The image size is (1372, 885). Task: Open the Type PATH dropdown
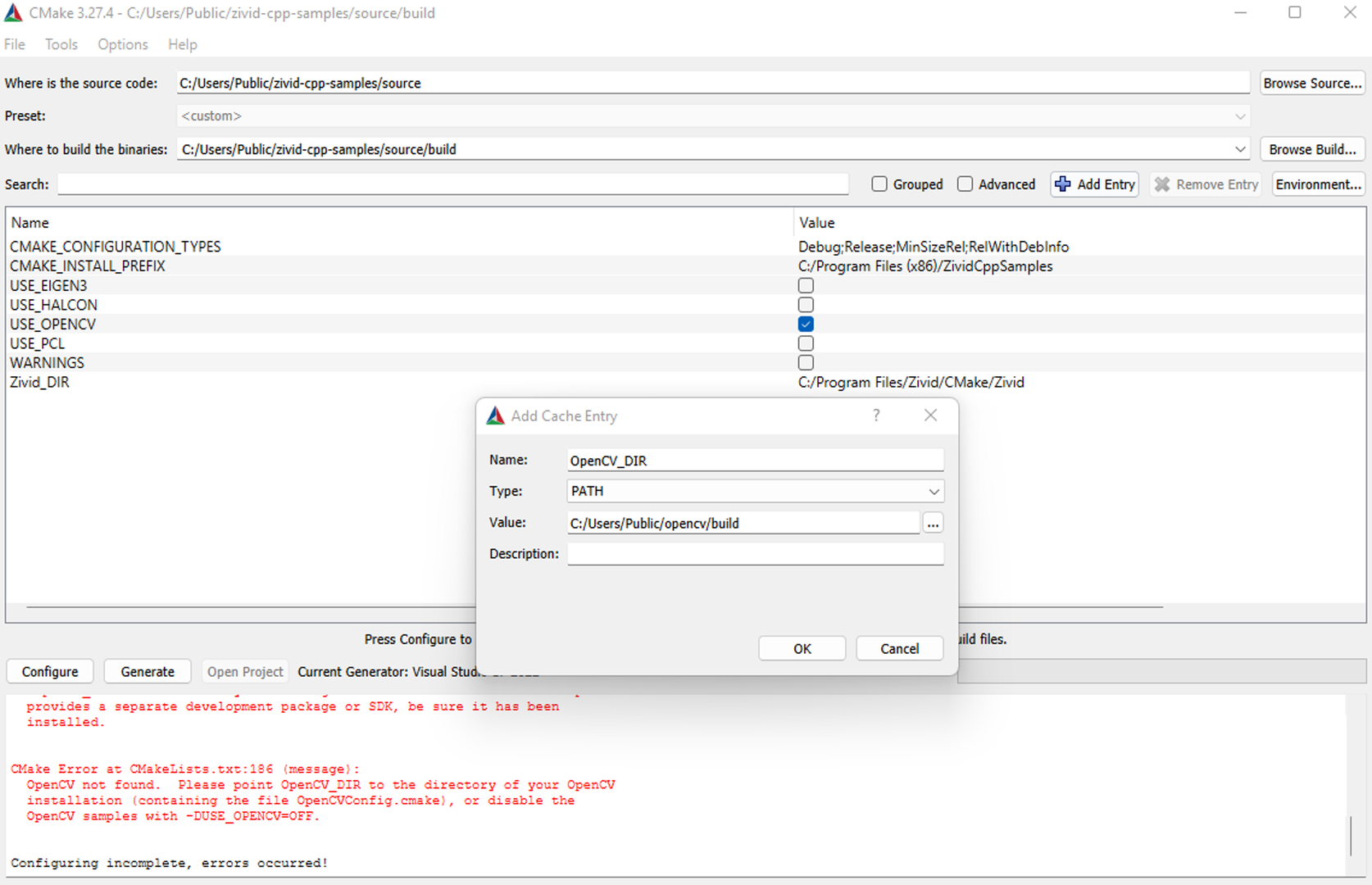pyautogui.click(x=933, y=492)
